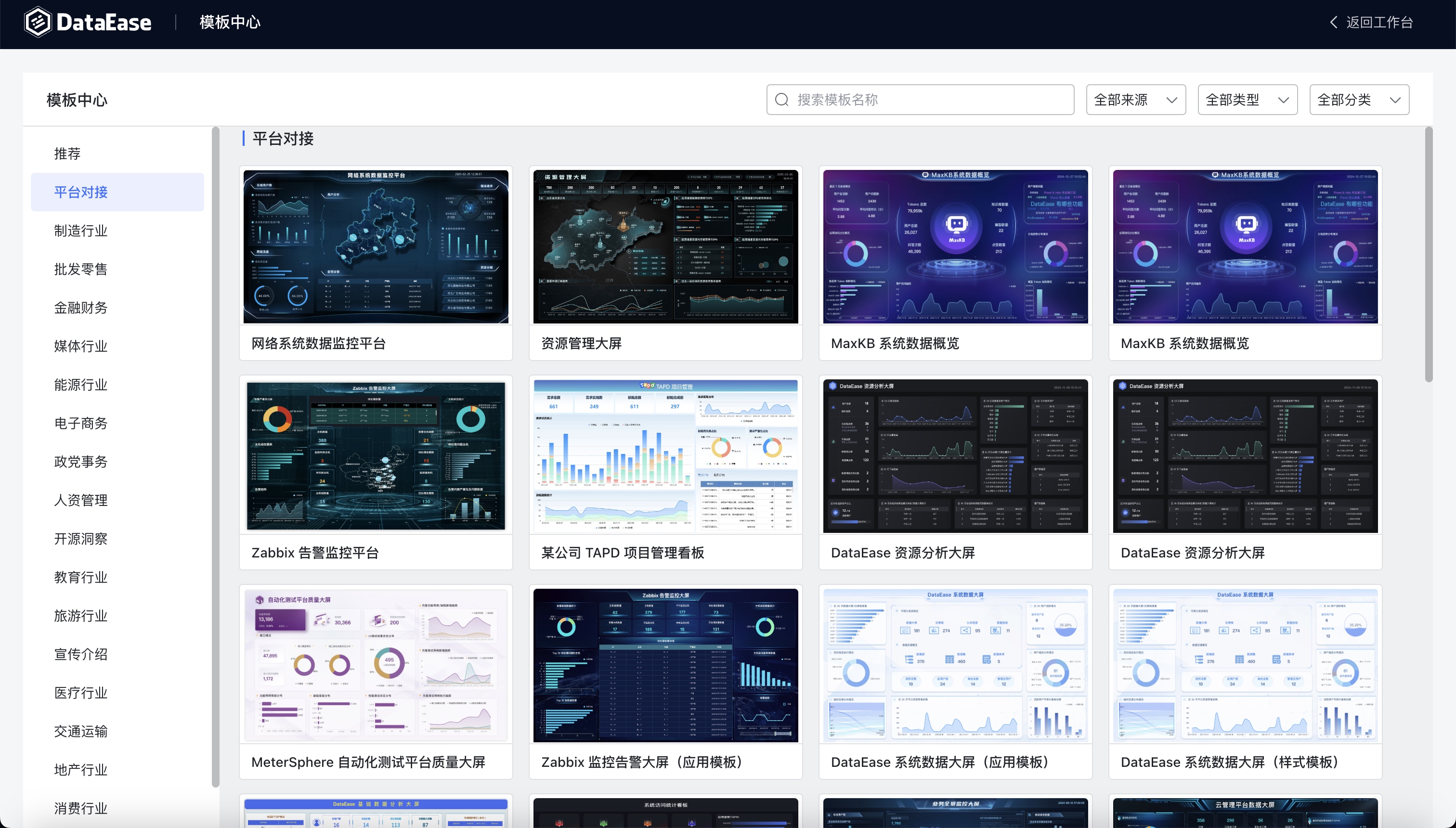Click the 平台对接 section heading

tap(283, 138)
